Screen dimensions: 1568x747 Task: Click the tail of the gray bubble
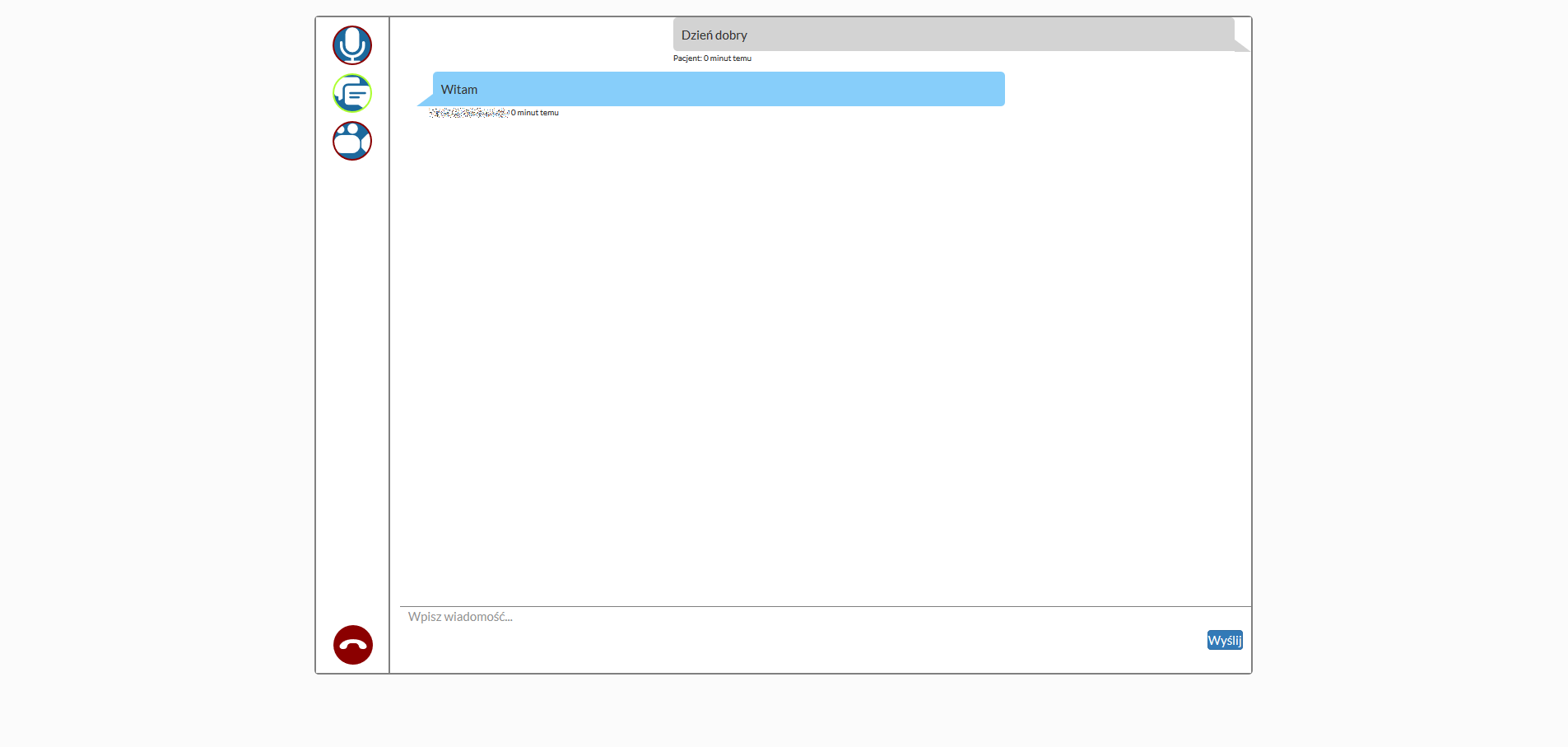[1241, 46]
